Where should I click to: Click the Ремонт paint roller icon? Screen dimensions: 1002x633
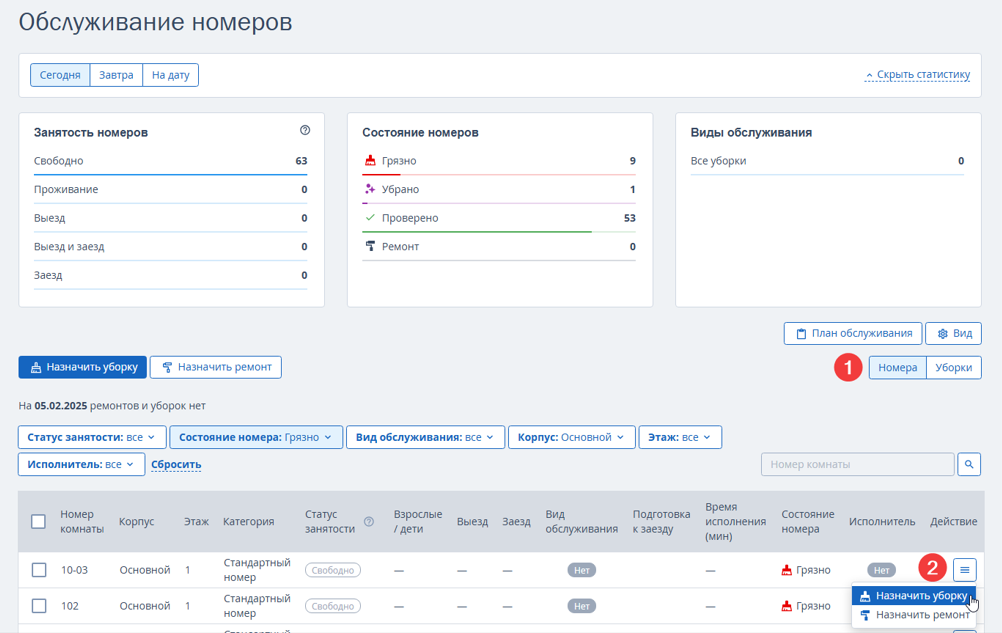(x=369, y=246)
